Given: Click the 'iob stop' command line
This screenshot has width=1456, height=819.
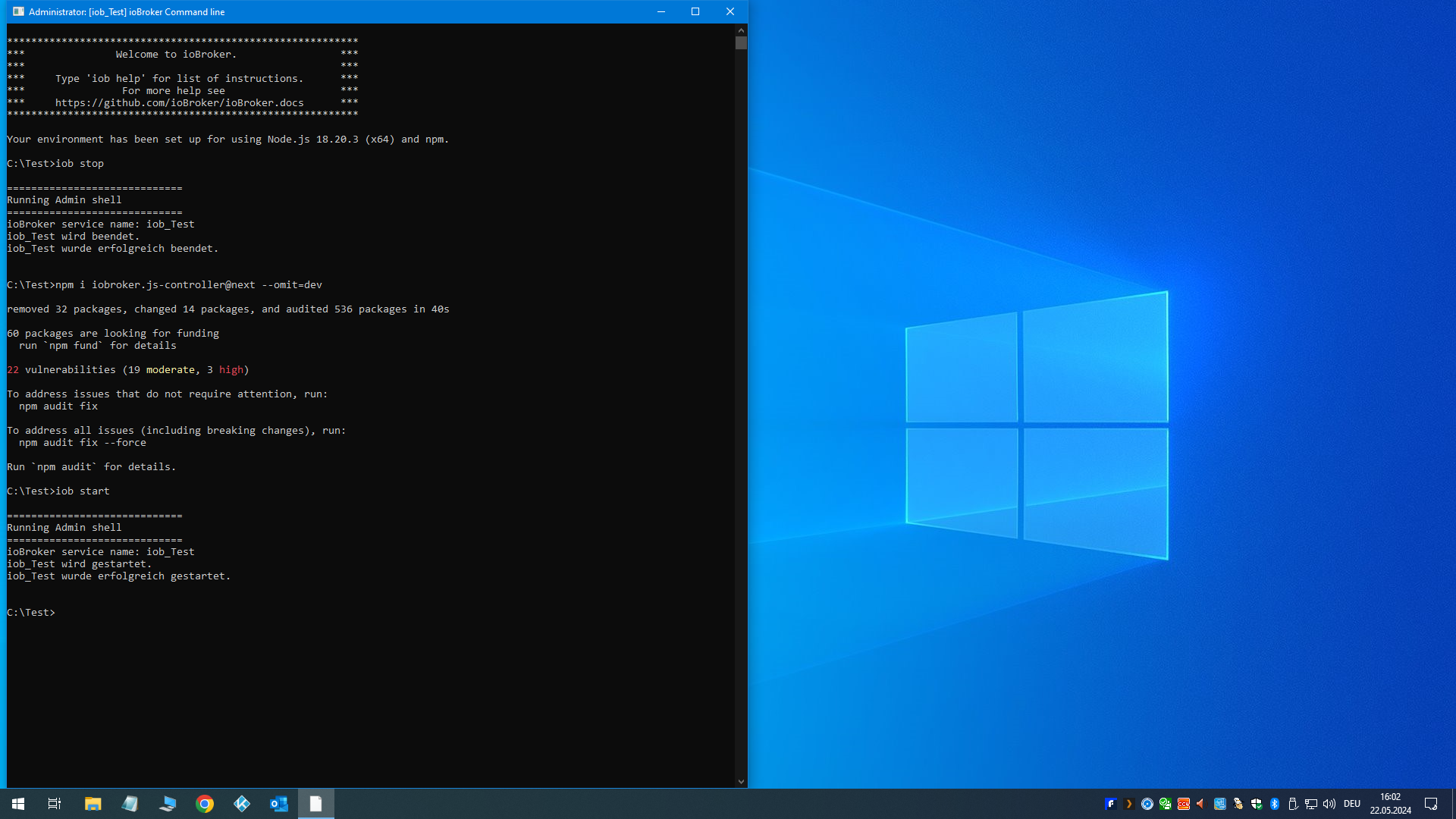Looking at the screenshot, I should coord(55,163).
